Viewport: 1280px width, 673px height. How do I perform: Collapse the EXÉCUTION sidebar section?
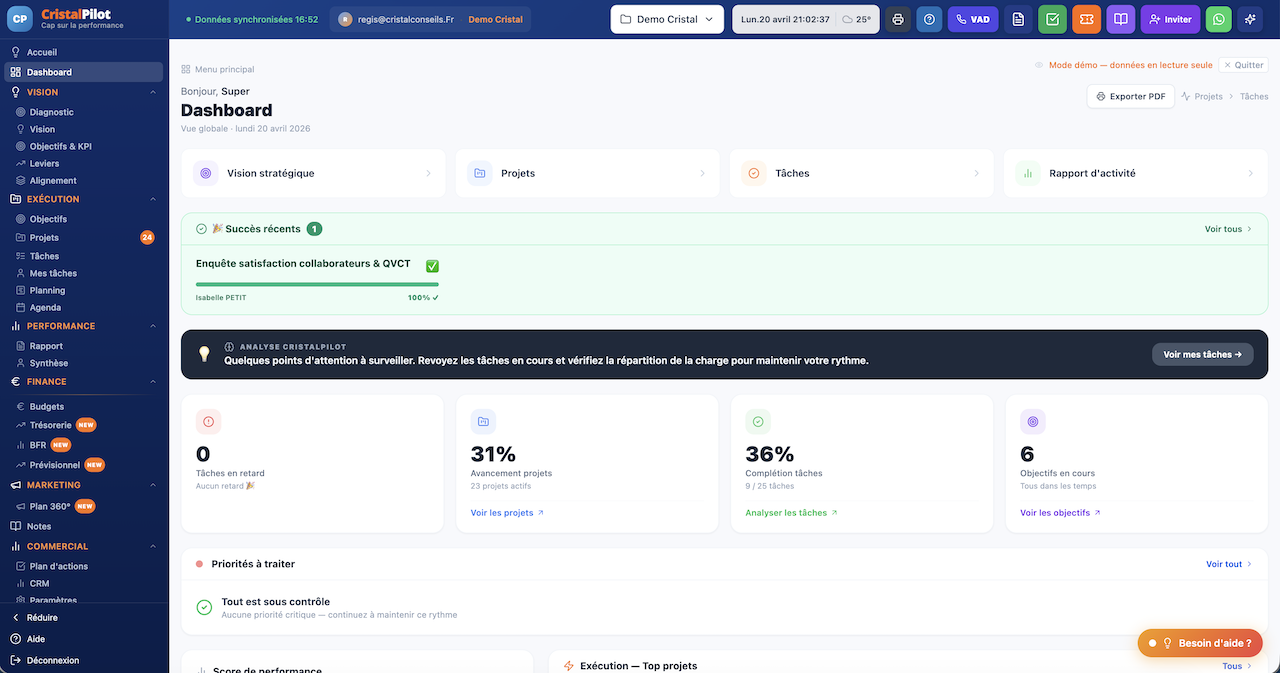click(x=153, y=199)
